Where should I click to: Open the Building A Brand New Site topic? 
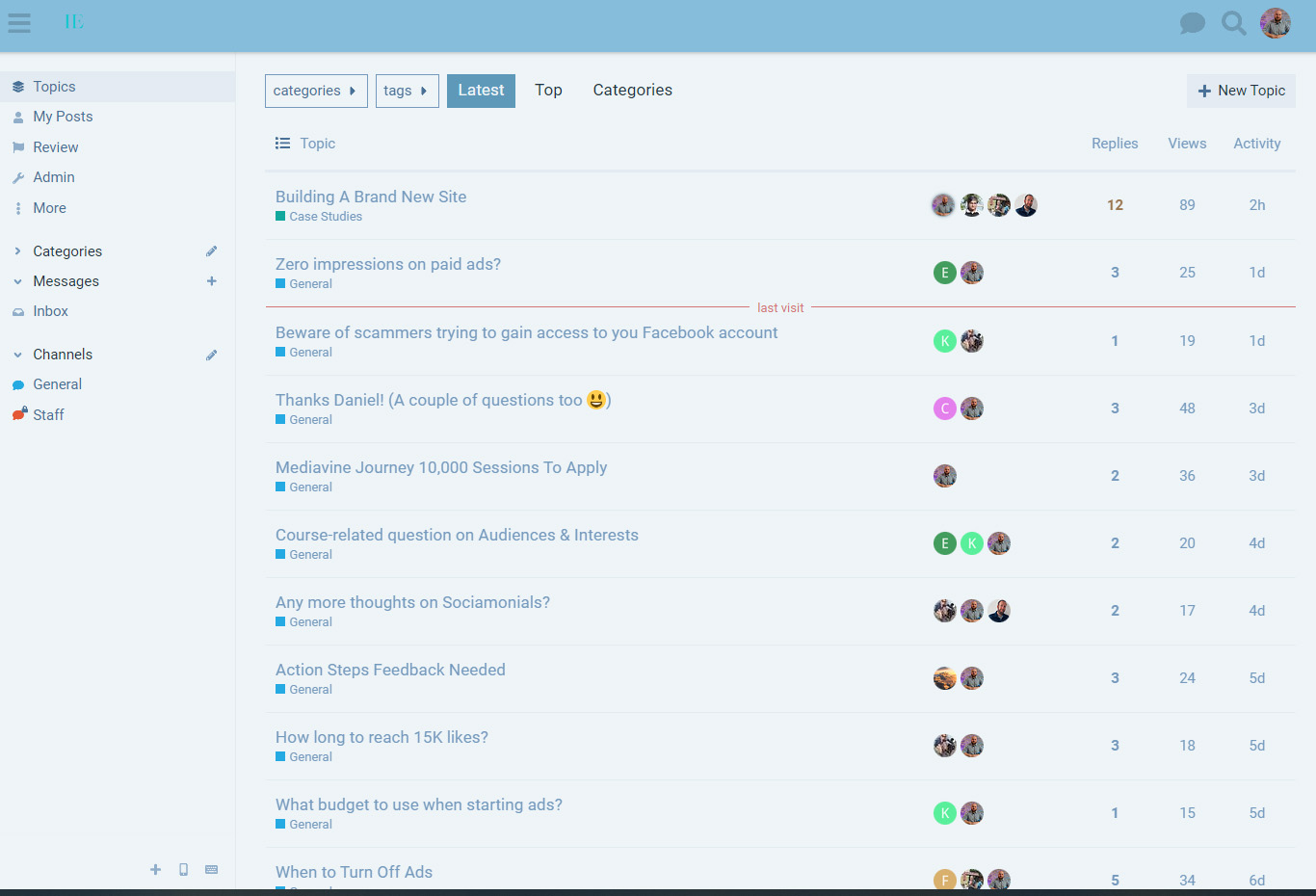pyautogui.click(x=371, y=197)
